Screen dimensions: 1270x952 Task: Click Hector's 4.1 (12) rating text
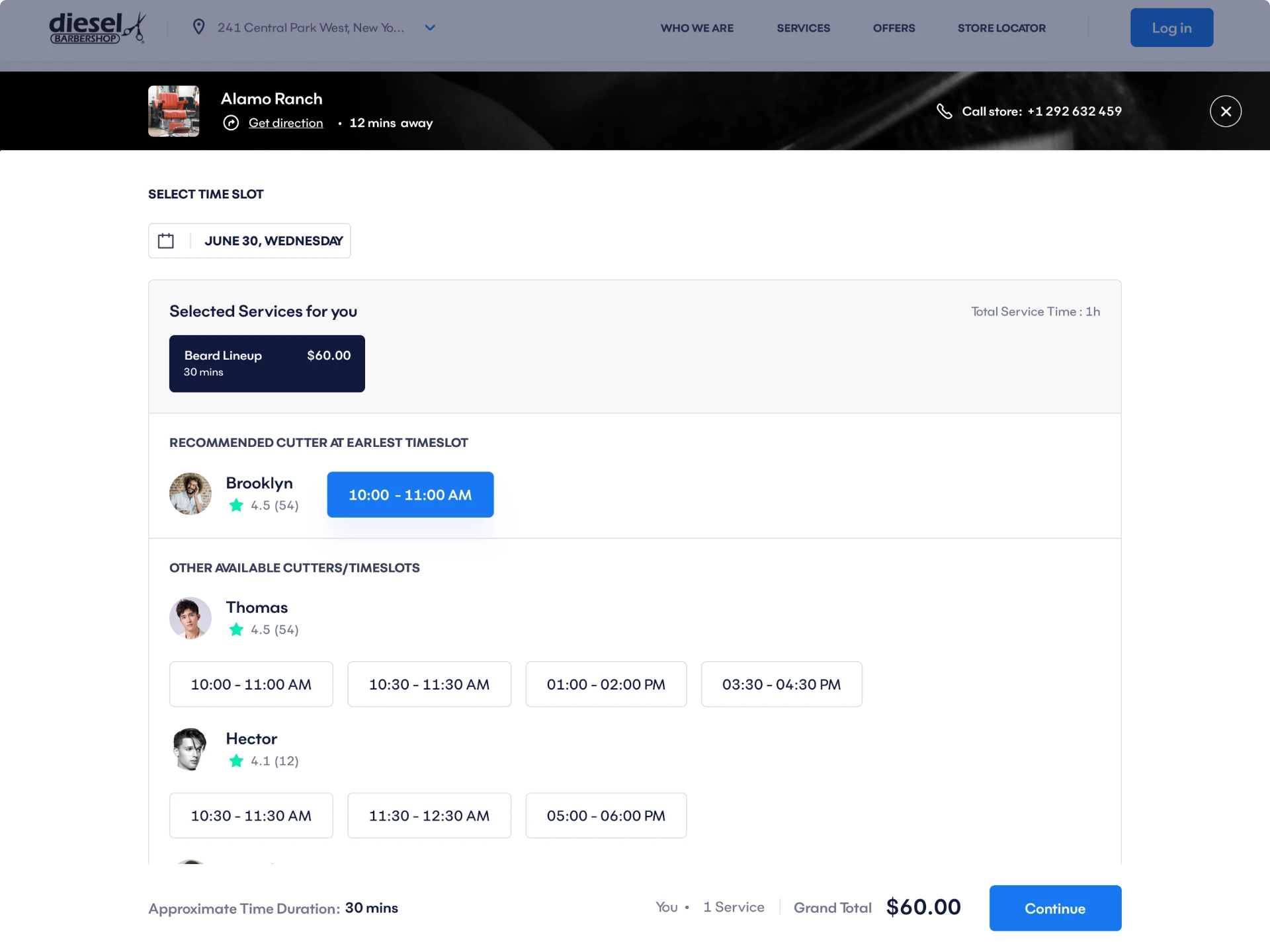click(275, 761)
